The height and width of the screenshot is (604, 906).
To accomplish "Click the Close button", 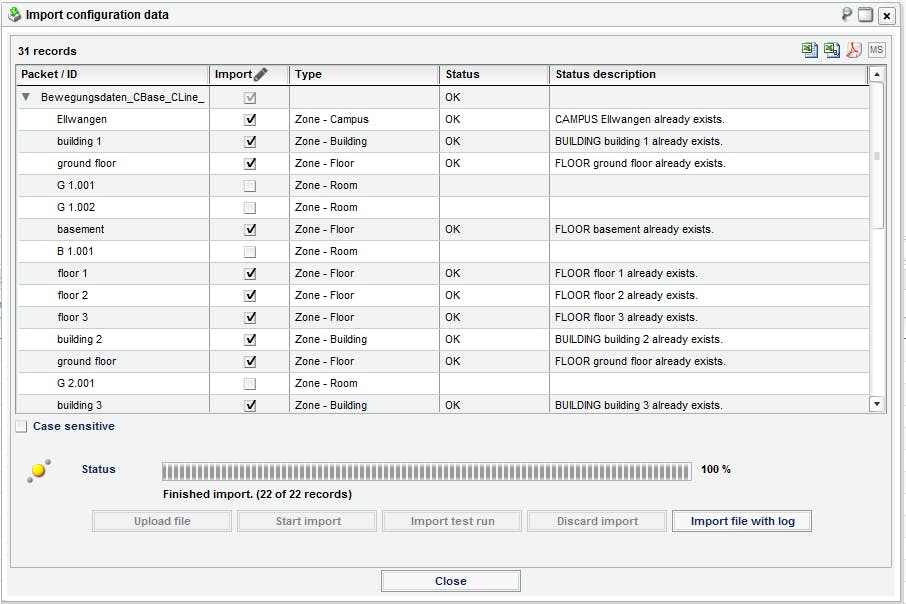I will 450,580.
